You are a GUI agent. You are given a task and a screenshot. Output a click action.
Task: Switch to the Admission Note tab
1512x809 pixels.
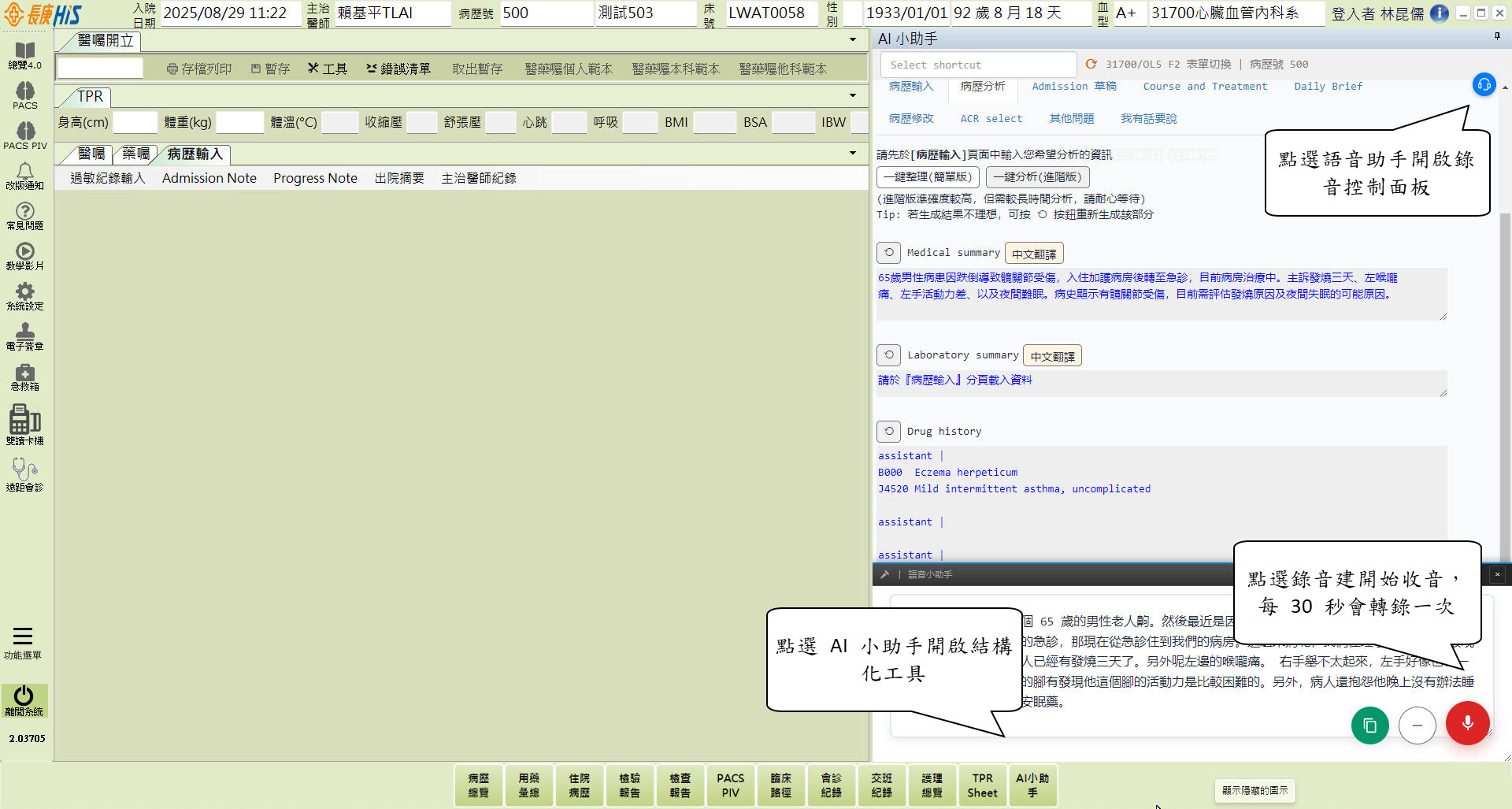(209, 178)
